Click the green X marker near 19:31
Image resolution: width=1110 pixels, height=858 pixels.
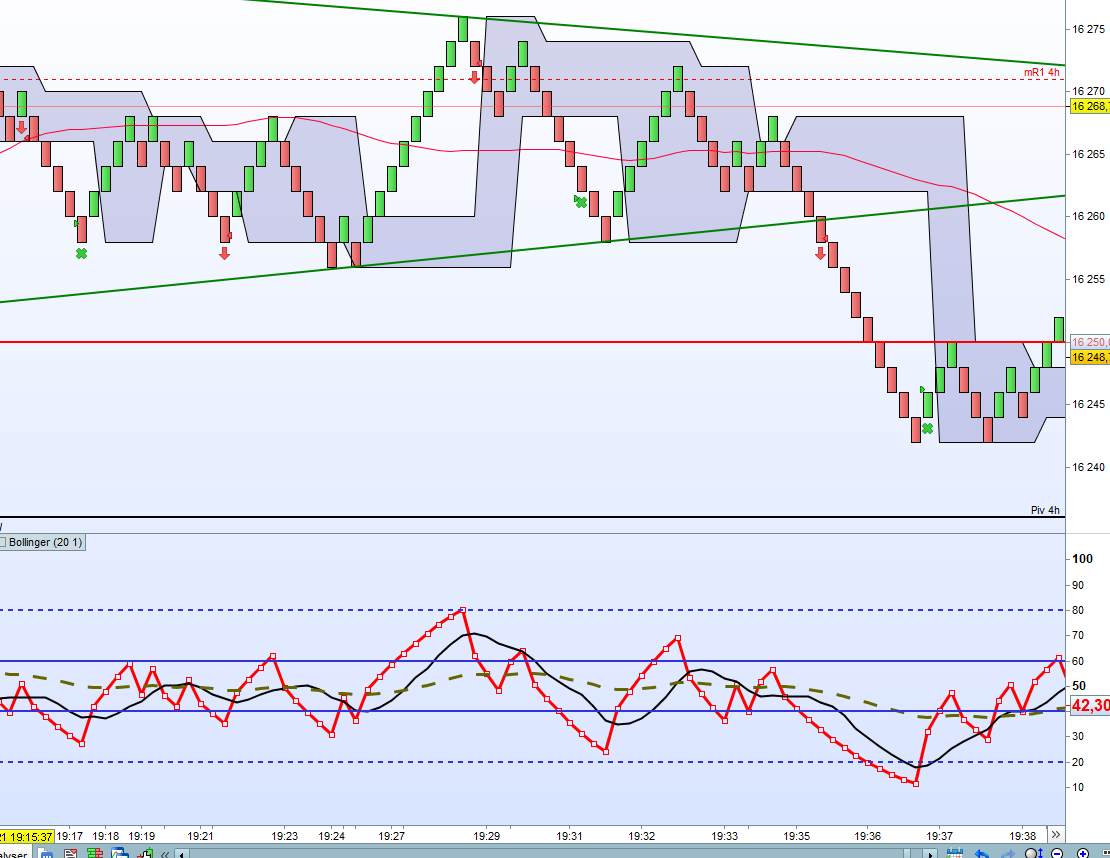click(x=581, y=202)
